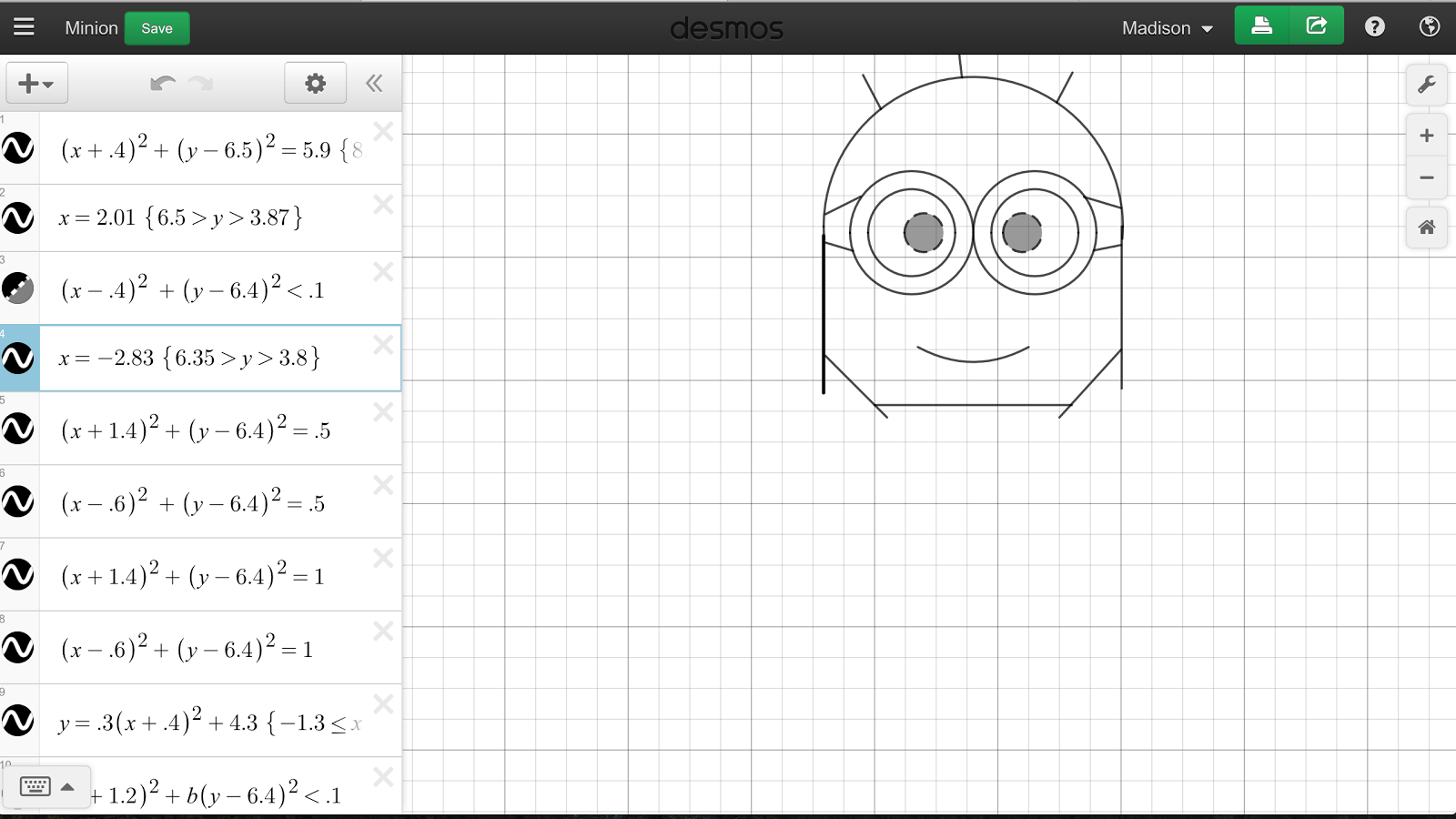Delete the x = −2.83 expression
This screenshot has height=819, width=1456.
tap(383, 345)
